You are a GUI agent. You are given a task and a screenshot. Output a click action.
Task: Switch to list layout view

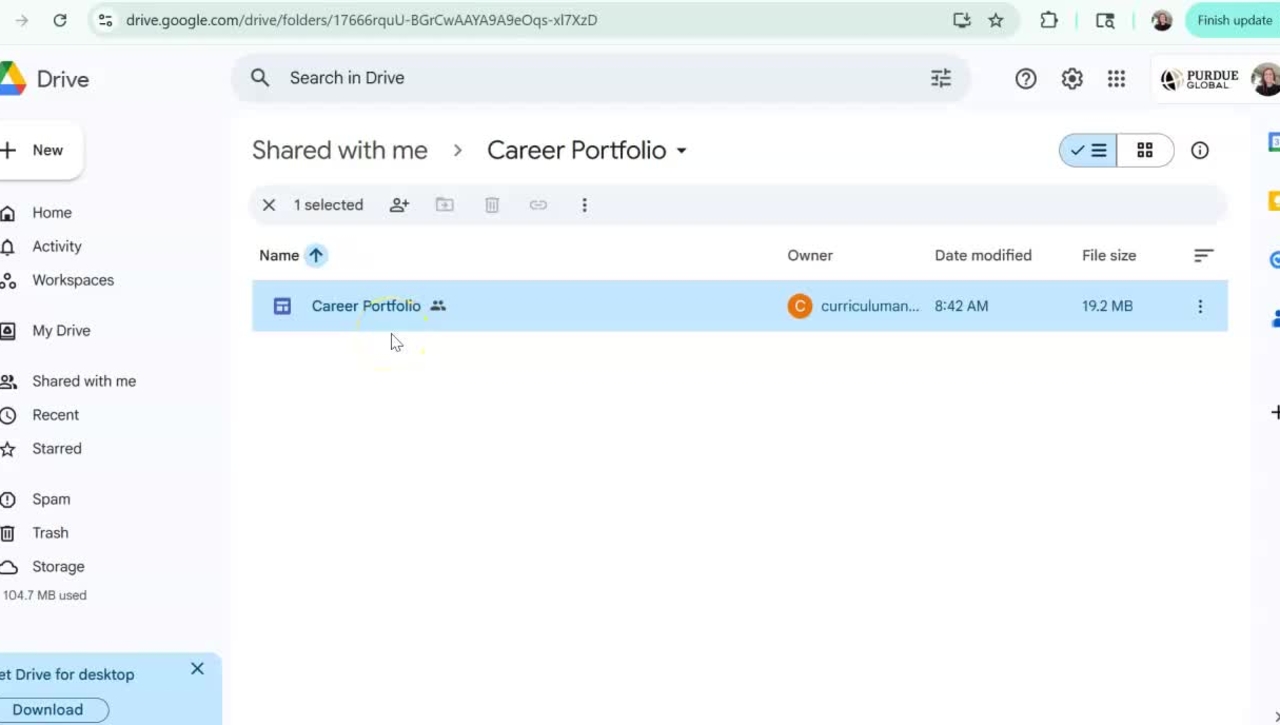click(1088, 150)
